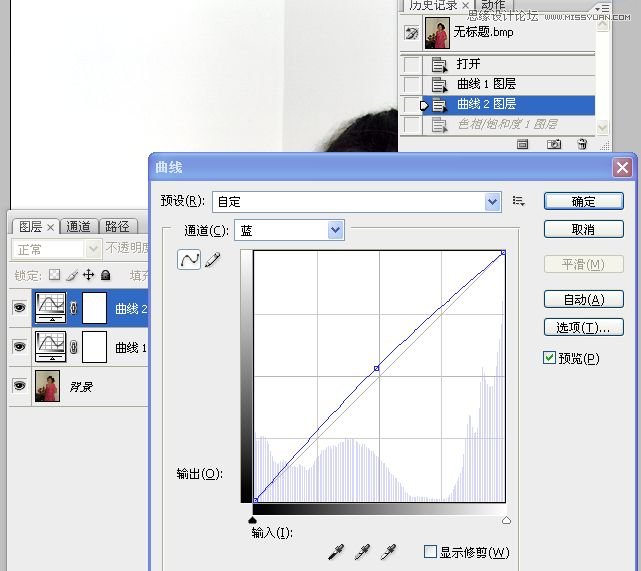Switch to the 动作 tab
Viewport: 641px width, 571px height.
(x=493, y=5)
